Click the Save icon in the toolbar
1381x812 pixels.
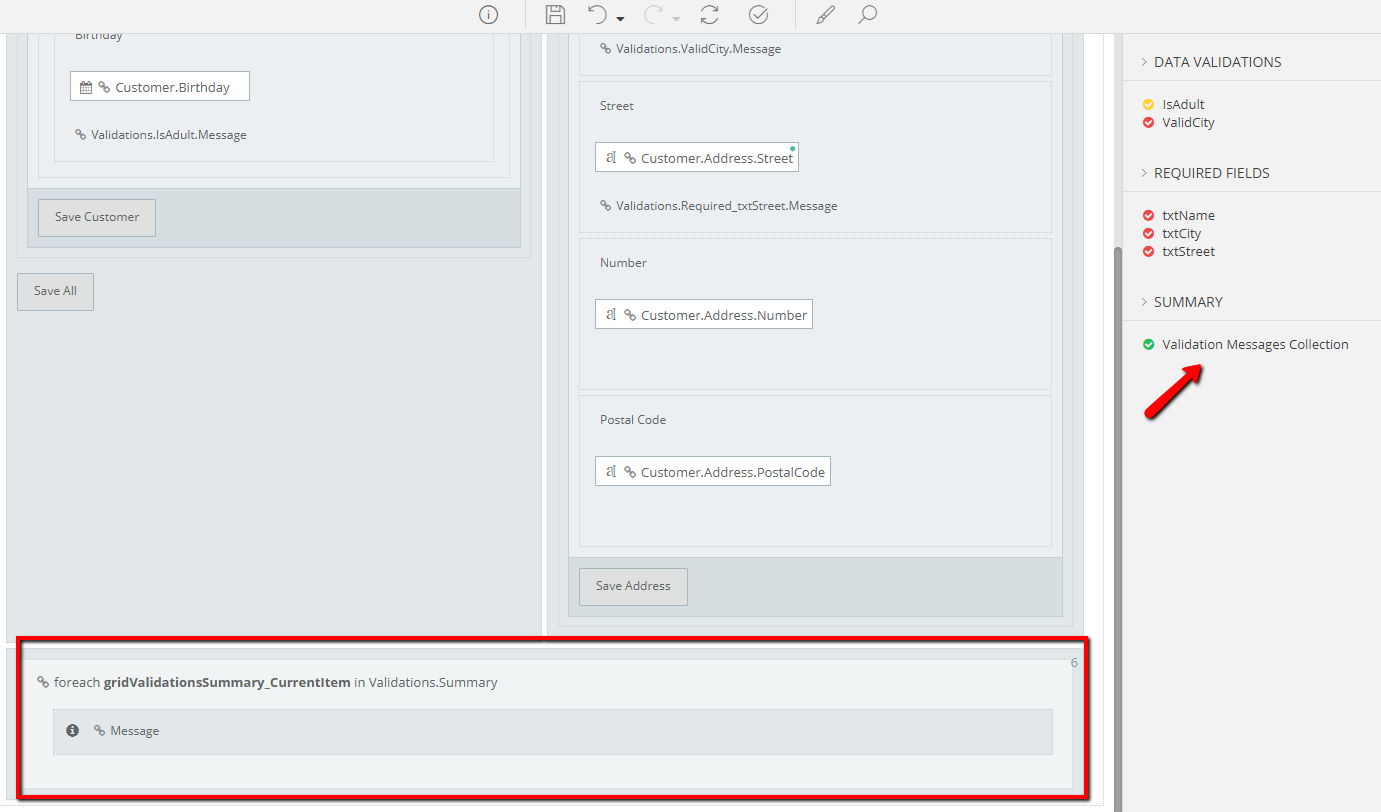pyautogui.click(x=555, y=14)
